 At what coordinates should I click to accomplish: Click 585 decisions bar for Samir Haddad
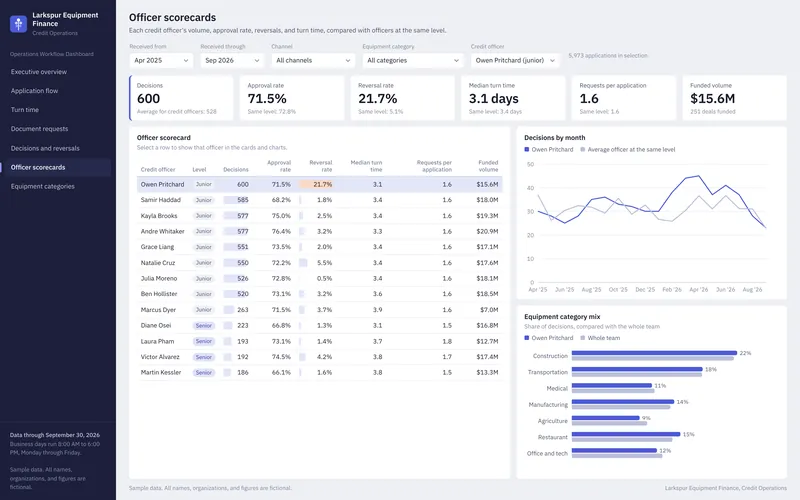tap(236, 200)
